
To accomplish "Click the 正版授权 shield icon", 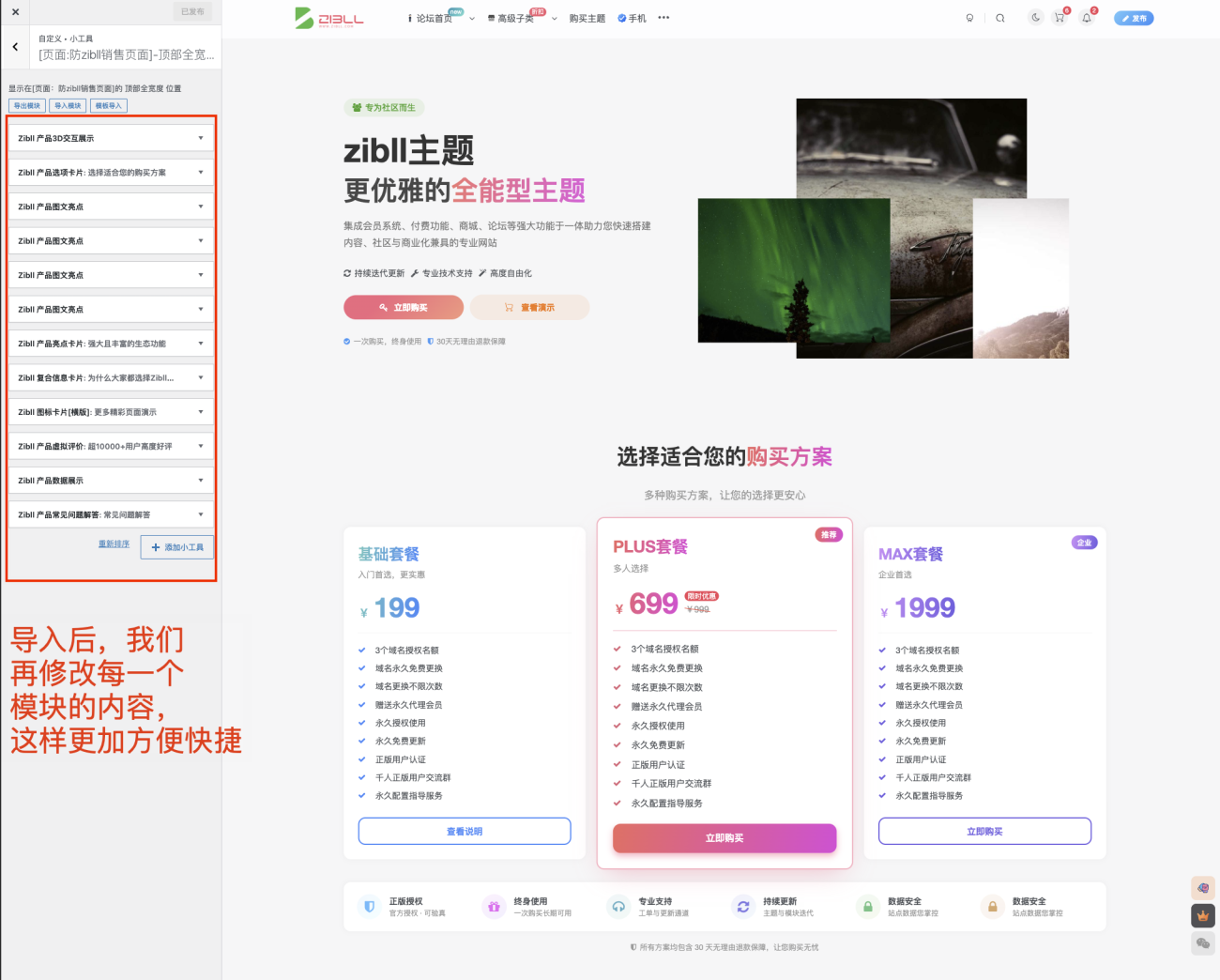I will (x=370, y=907).
